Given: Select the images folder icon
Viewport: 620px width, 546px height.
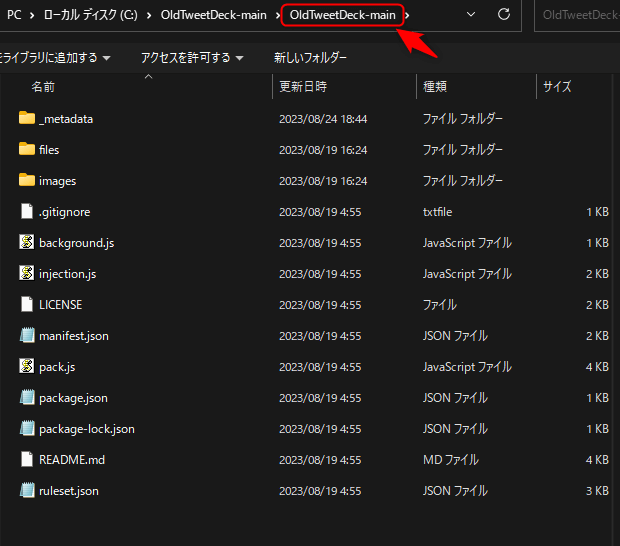Looking at the screenshot, I should 27,180.
